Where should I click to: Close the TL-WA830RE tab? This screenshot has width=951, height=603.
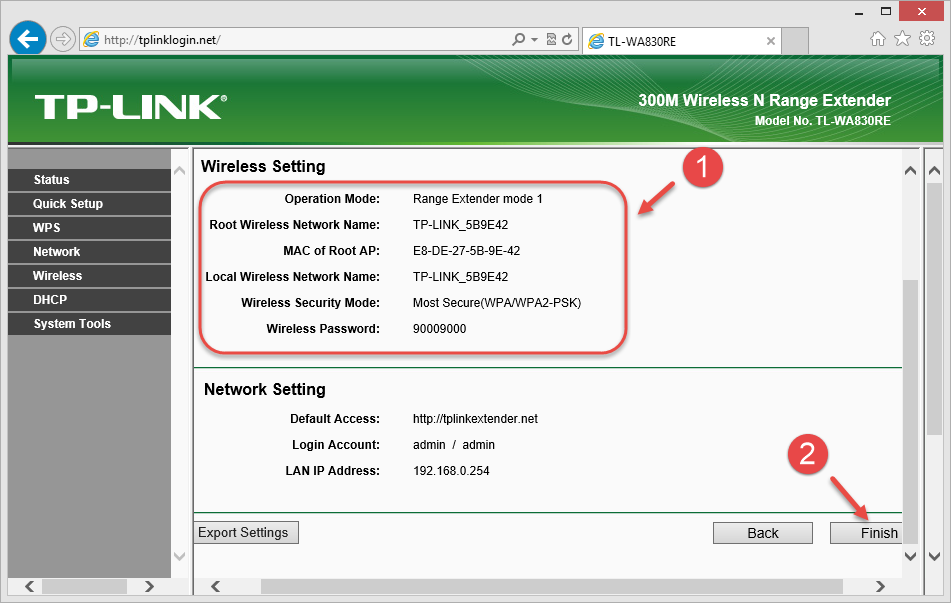(x=770, y=41)
